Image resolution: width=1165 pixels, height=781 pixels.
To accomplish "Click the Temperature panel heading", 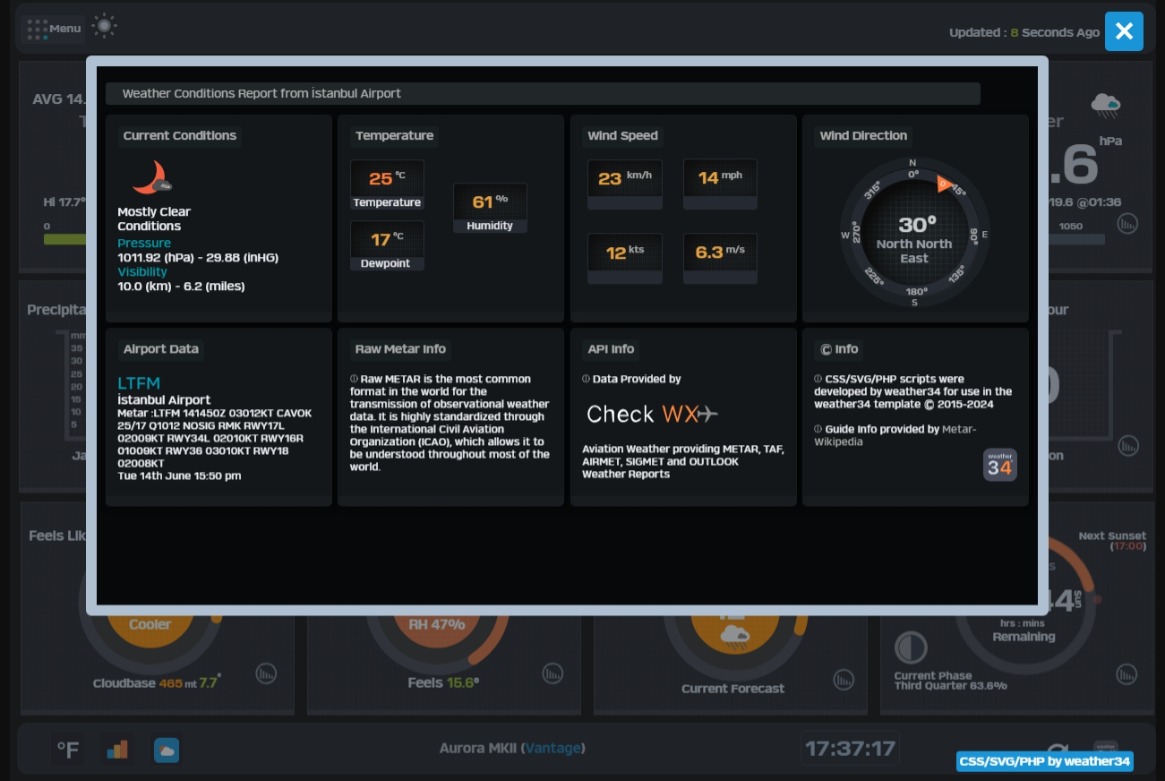I will [394, 135].
